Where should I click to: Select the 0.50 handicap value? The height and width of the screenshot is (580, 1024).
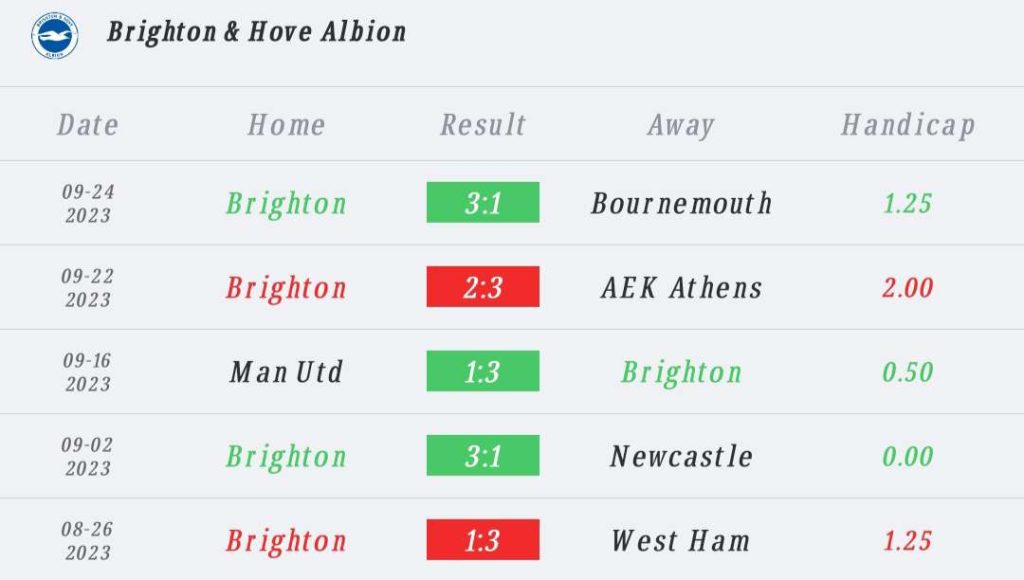click(x=907, y=372)
